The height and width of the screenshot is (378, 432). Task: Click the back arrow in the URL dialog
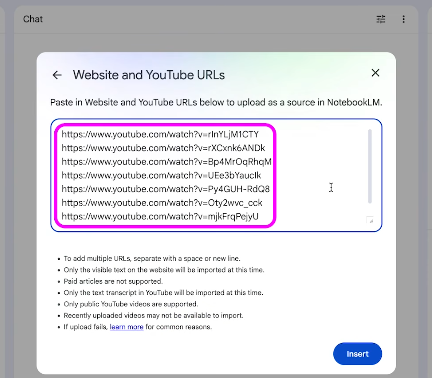[57, 75]
